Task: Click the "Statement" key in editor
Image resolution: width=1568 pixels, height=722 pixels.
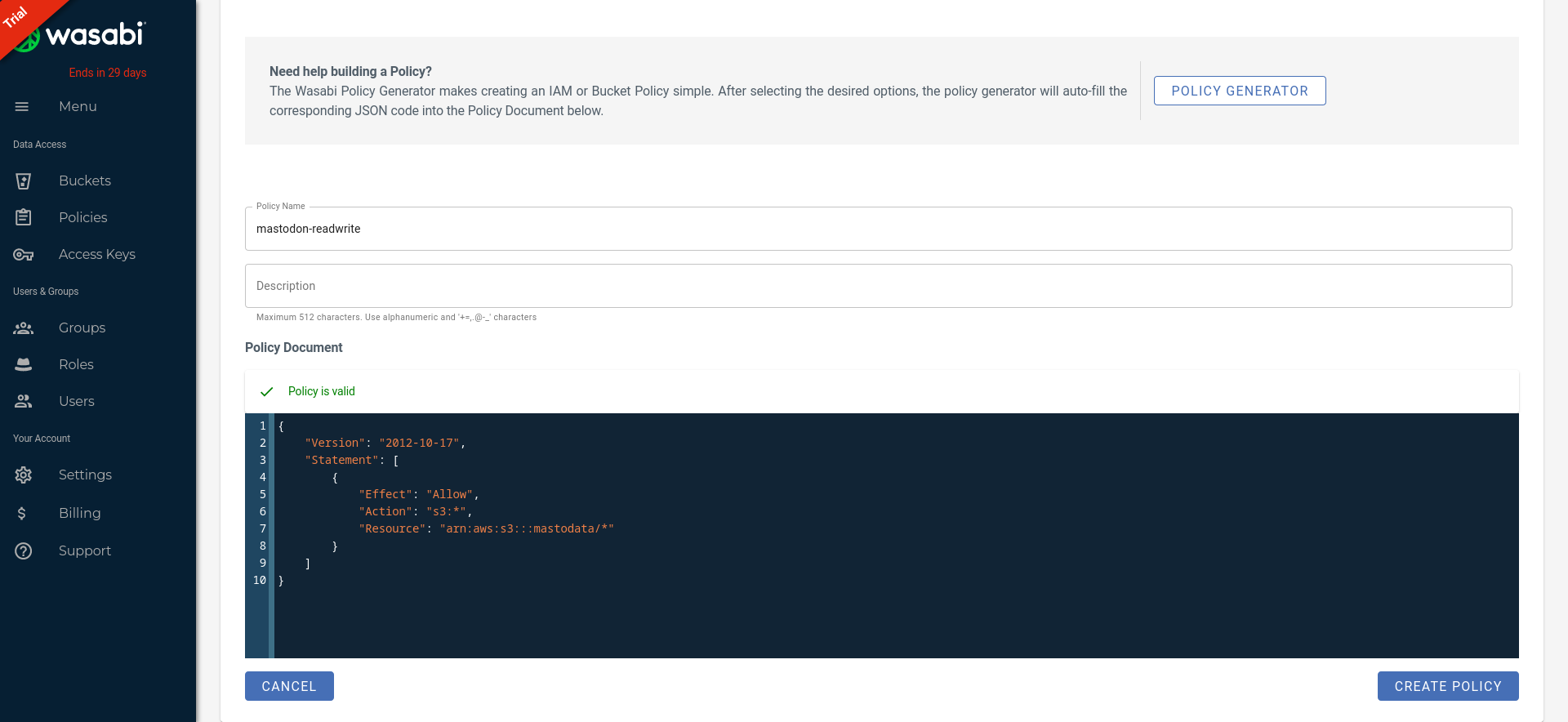Action: pyautogui.click(x=342, y=460)
